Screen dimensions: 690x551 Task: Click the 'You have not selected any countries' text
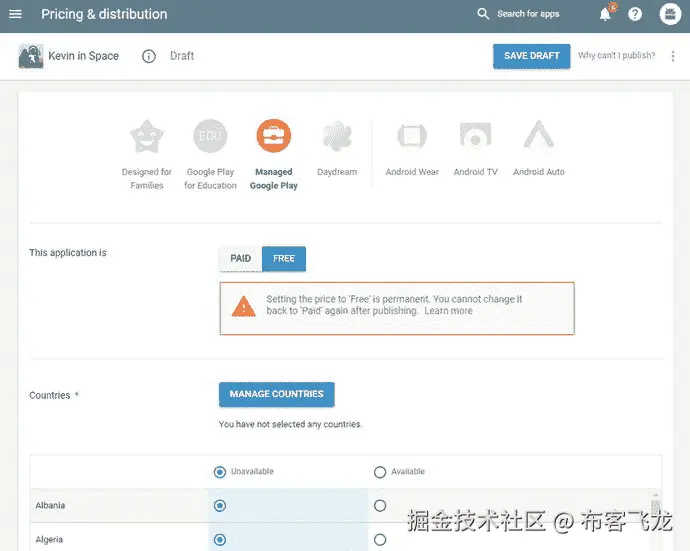tap(290, 424)
